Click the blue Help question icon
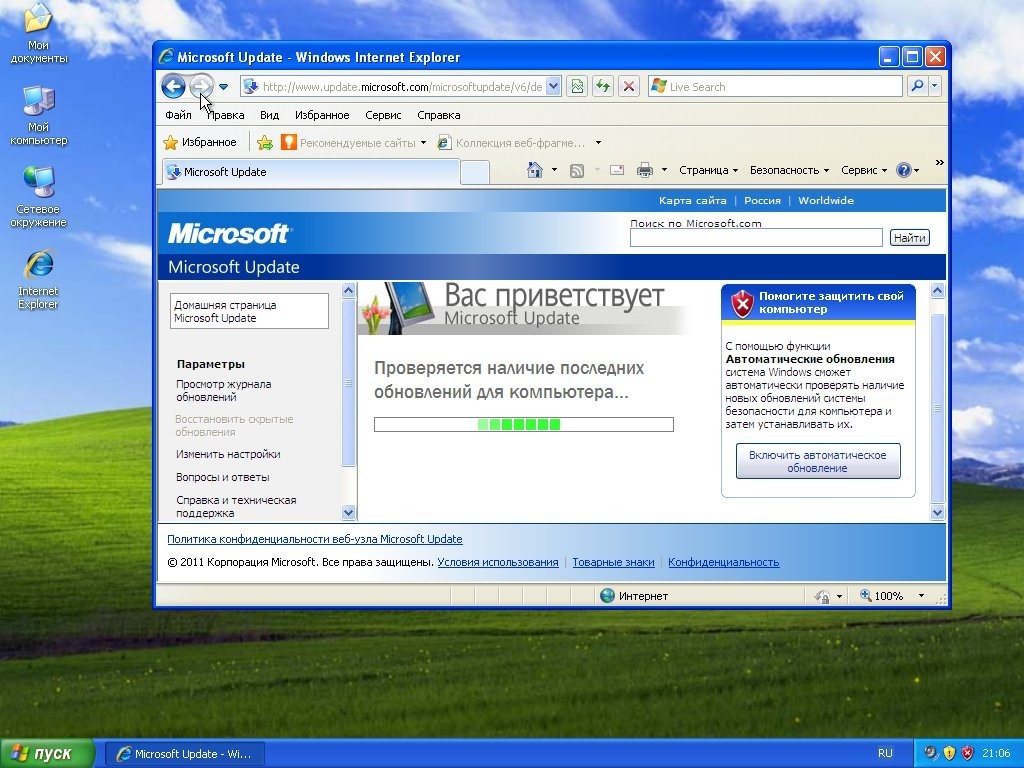 tap(903, 170)
